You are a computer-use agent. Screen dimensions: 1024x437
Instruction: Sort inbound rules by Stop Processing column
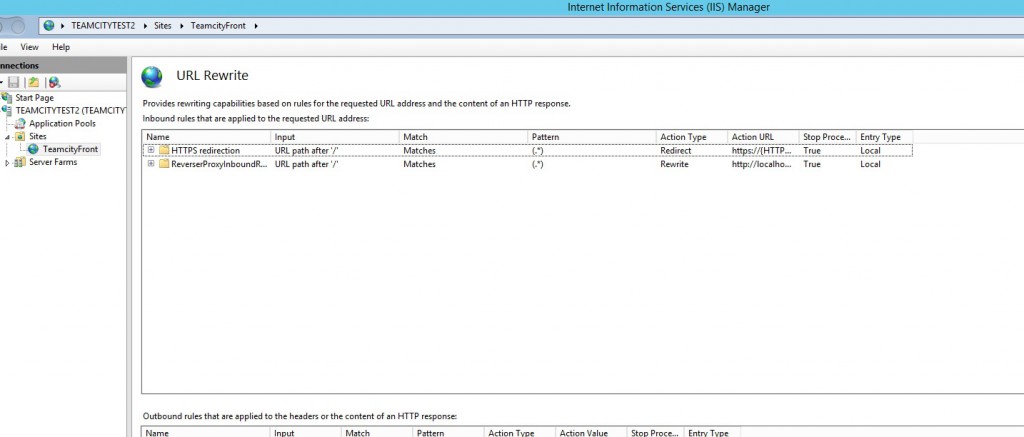(x=827, y=137)
